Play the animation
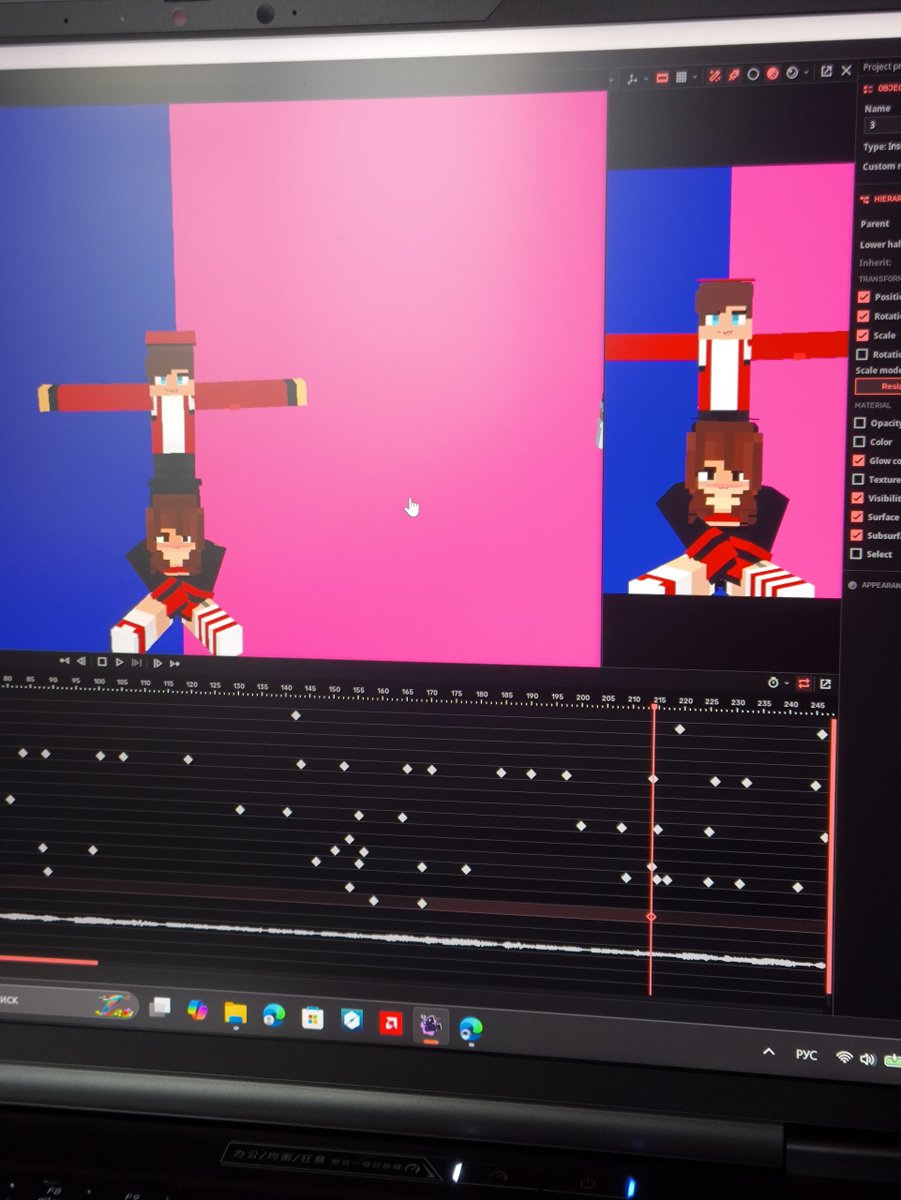This screenshot has height=1200, width=901. [119, 662]
